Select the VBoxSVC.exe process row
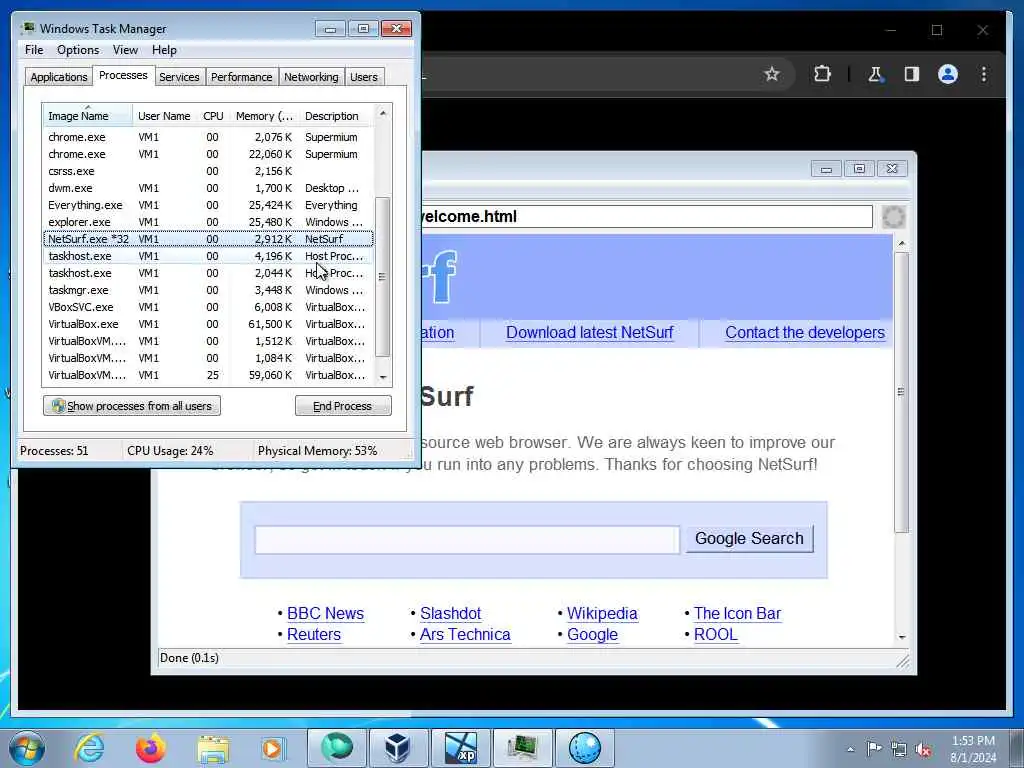1024x768 pixels. point(209,307)
